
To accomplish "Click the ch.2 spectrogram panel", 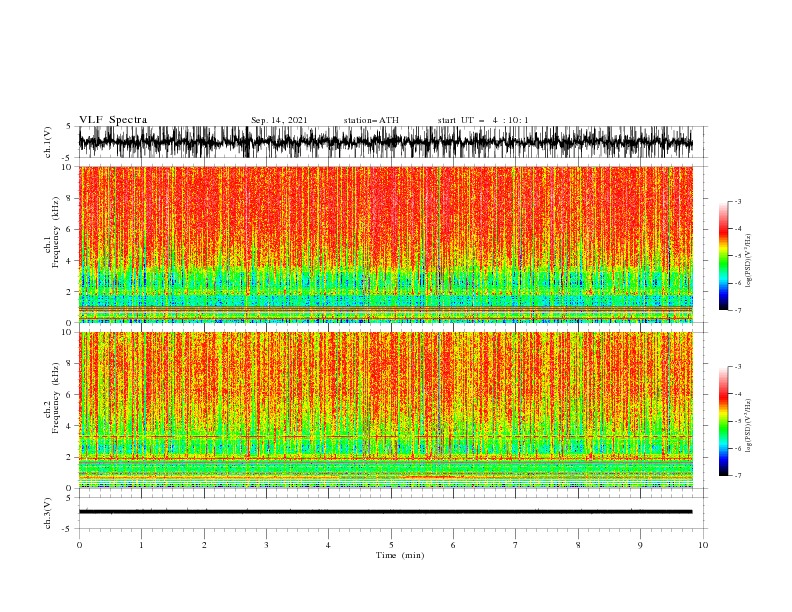I will (x=385, y=410).
